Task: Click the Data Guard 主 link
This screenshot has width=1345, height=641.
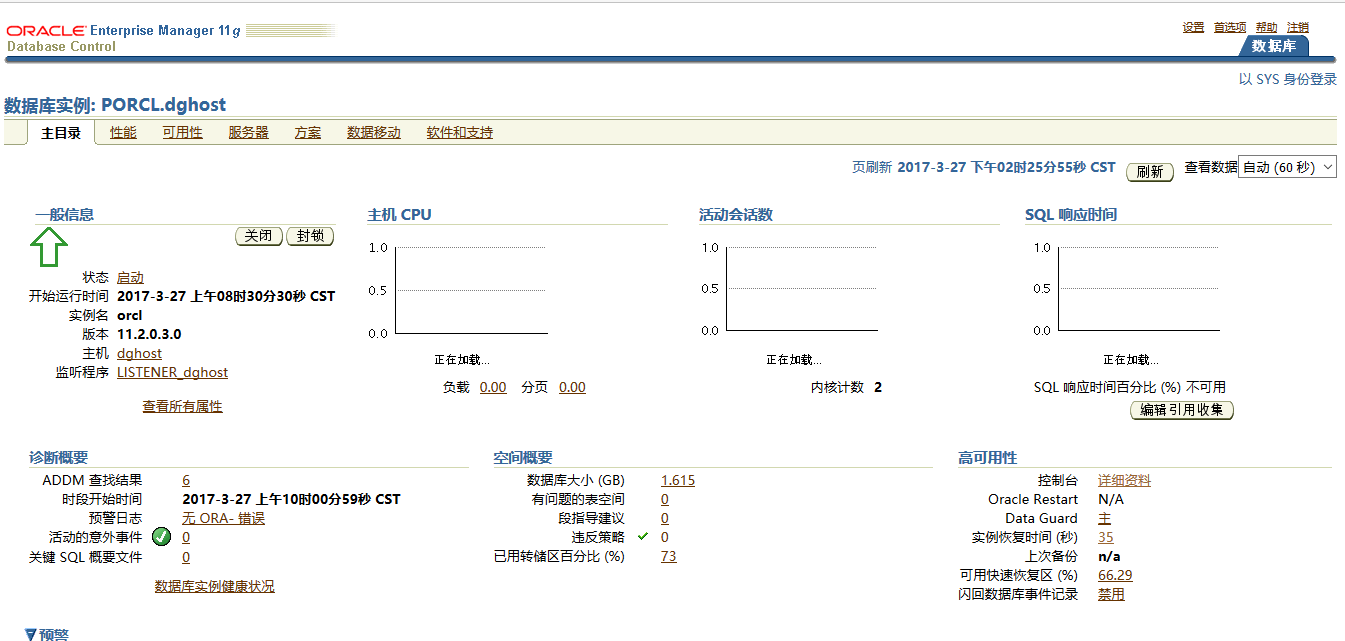Action: (1104, 518)
